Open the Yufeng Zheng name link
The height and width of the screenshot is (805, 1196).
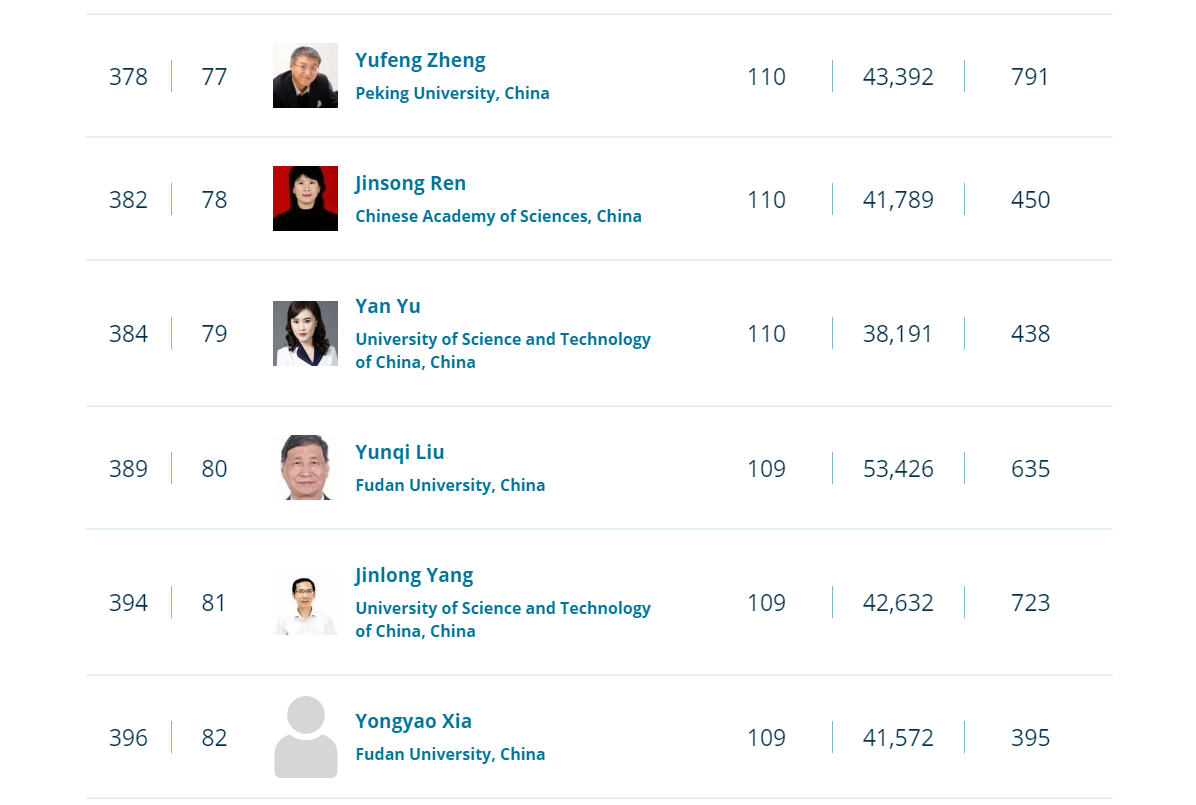pos(420,60)
